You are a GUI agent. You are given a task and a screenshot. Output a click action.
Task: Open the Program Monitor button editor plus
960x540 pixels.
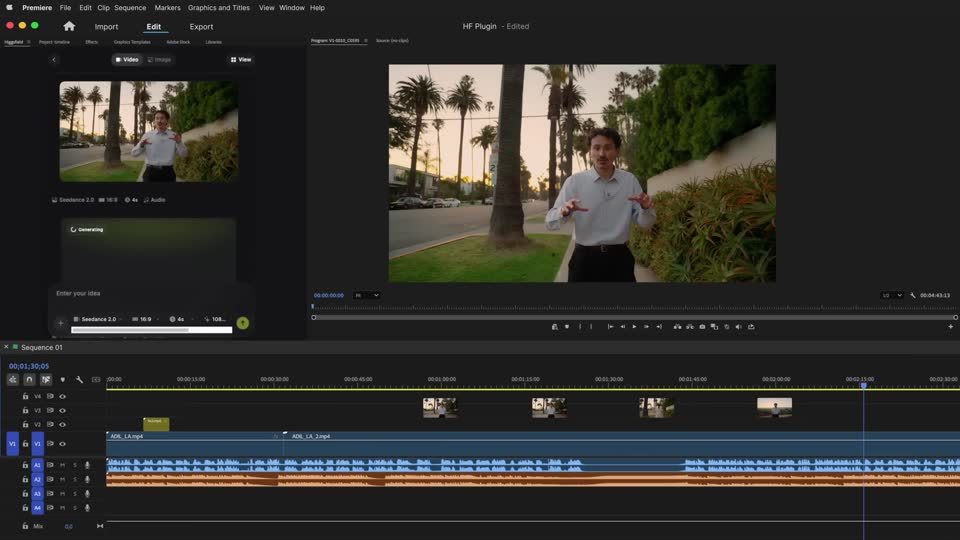tap(950, 327)
